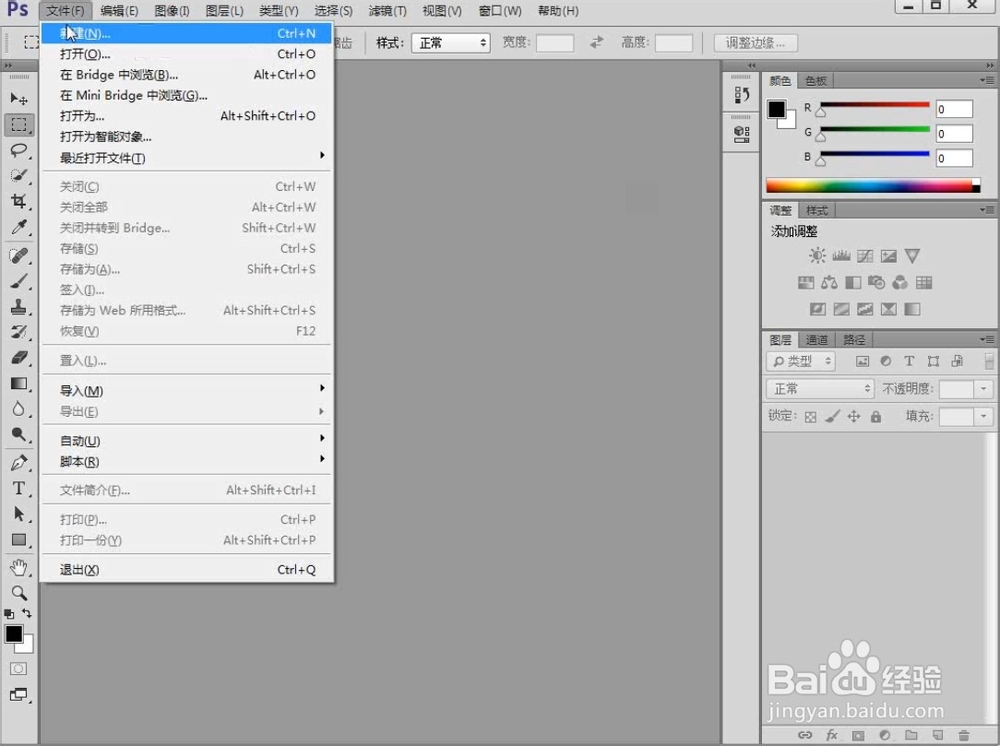Click the delete layer trash icon
The image size is (1000, 746).
pyautogui.click(x=964, y=735)
